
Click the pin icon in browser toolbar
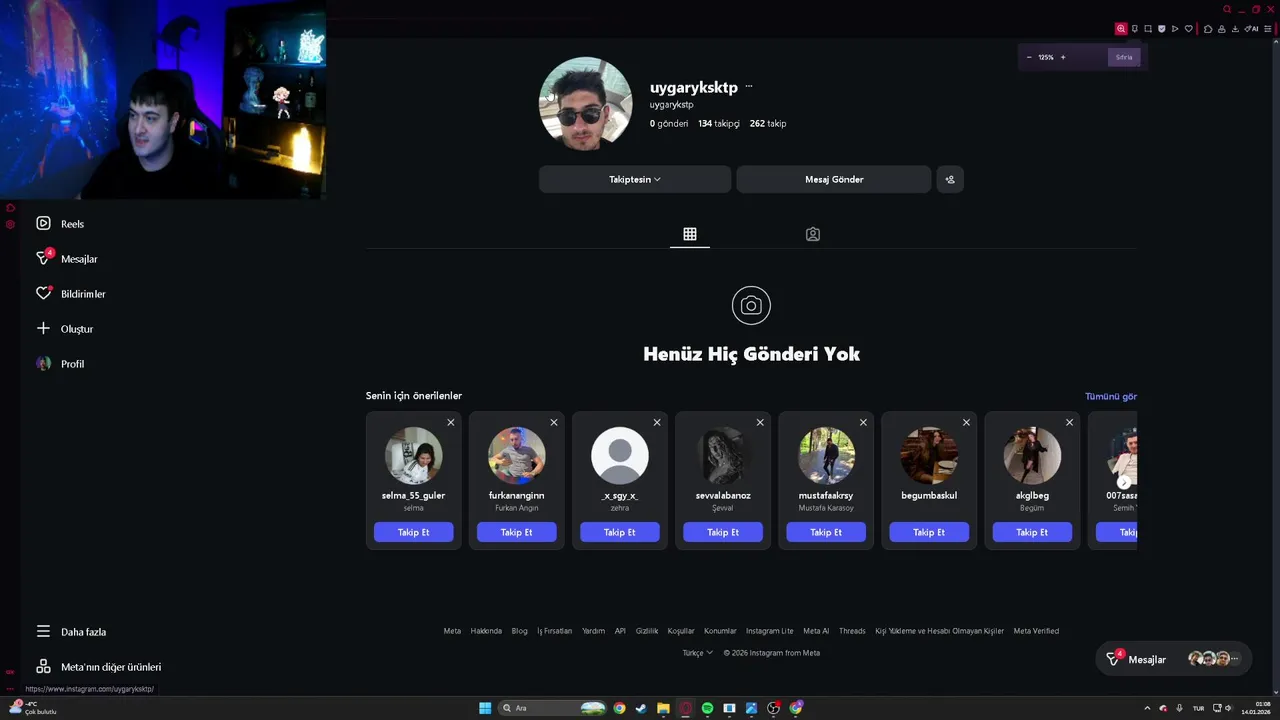[x=1135, y=29]
